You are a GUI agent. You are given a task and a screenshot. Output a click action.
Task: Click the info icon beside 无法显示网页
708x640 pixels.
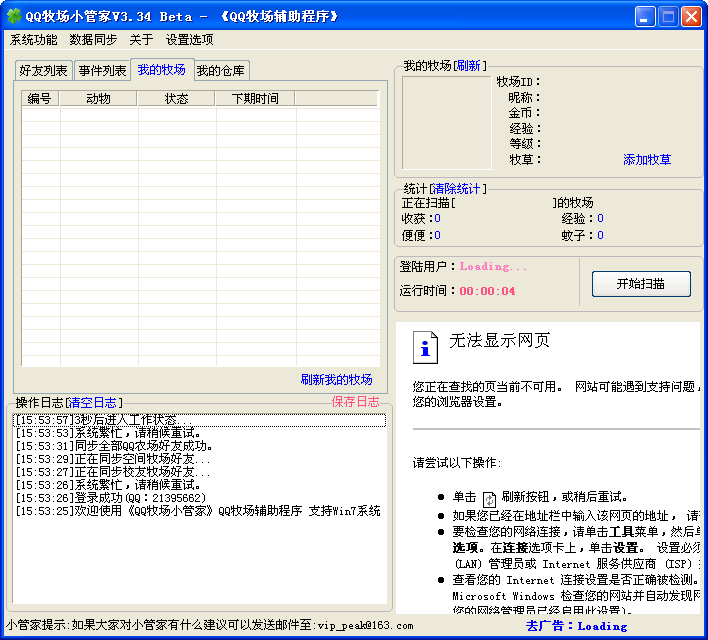click(x=426, y=346)
